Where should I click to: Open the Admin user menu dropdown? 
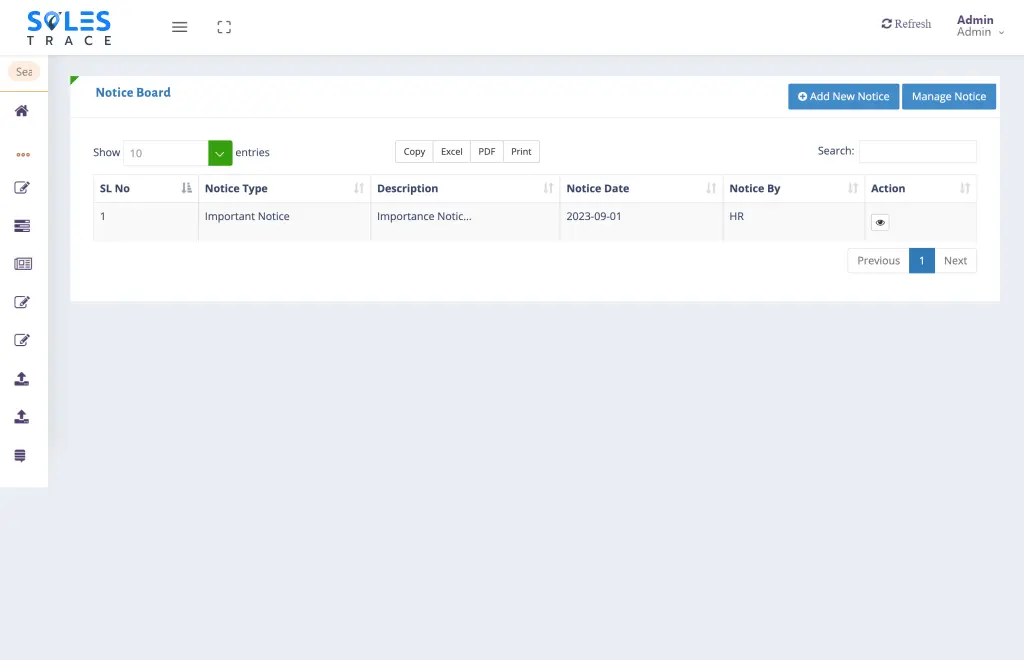pos(980,25)
